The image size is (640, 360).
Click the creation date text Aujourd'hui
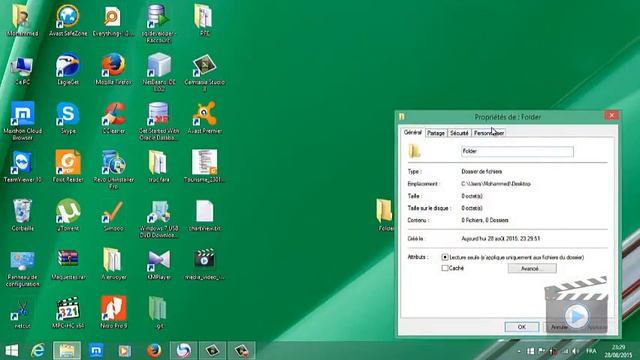tap(501, 239)
